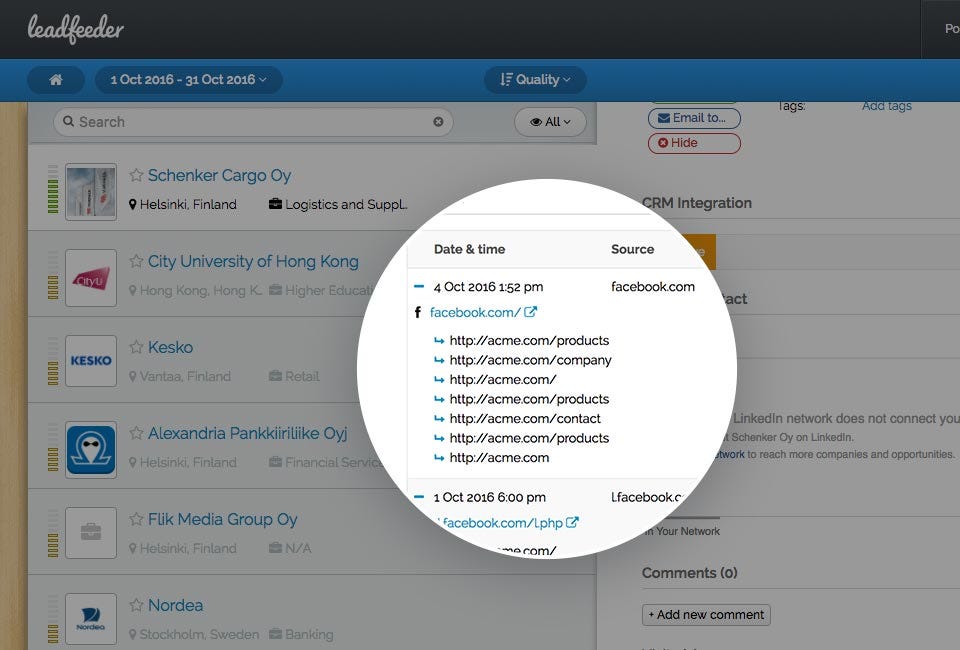This screenshot has width=960, height=650.
Task: Click Schenker Cargo Oy quality bar indicator
Action: (x=53, y=189)
